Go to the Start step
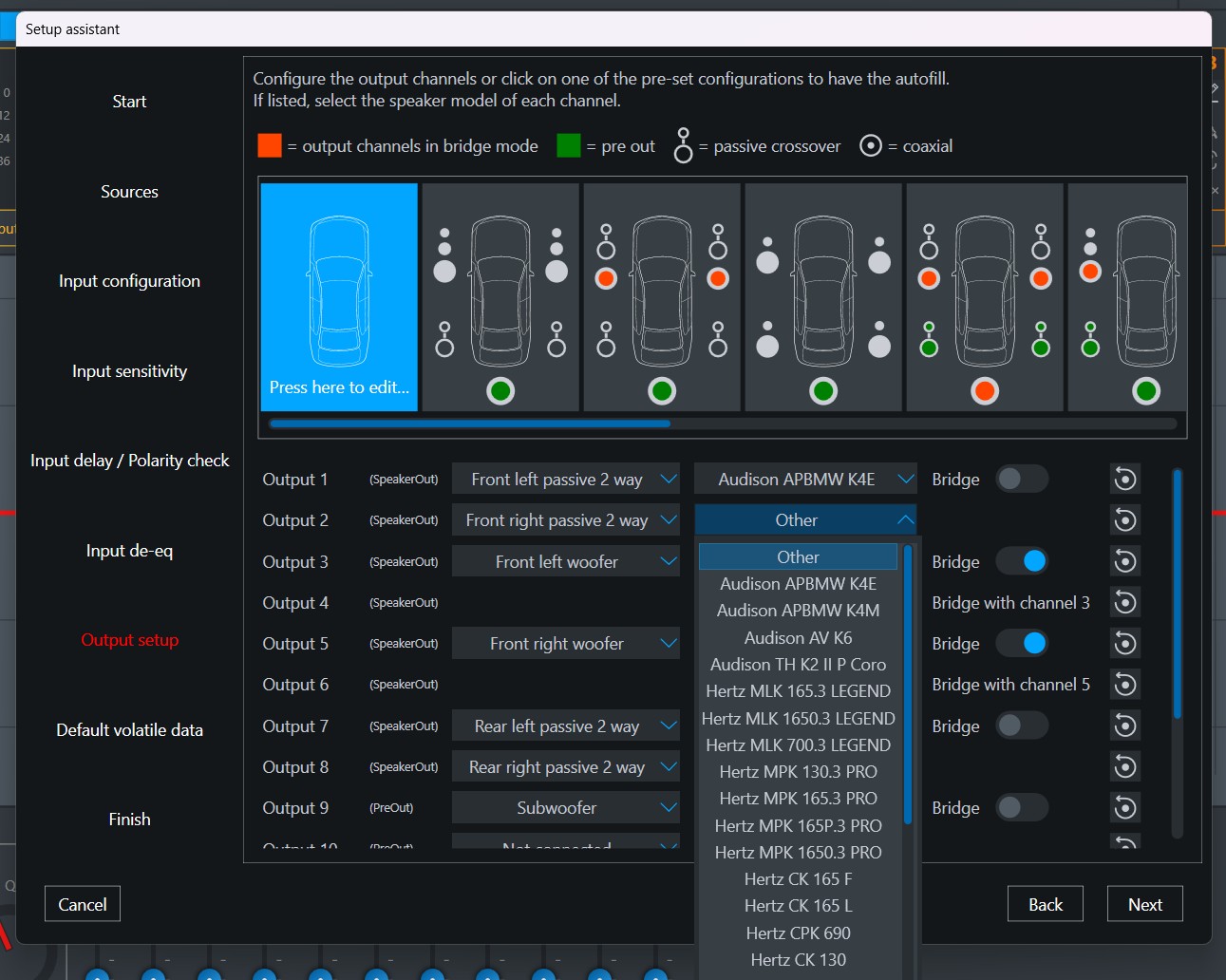Screen dimensions: 1226x980 point(129,102)
